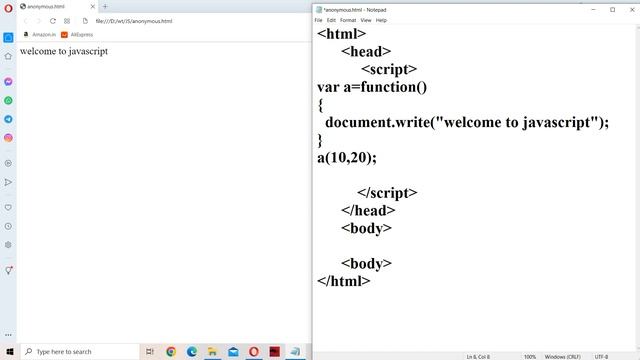Click the document.write line in Notepad
Screen dimensions: 640x360
467,122
